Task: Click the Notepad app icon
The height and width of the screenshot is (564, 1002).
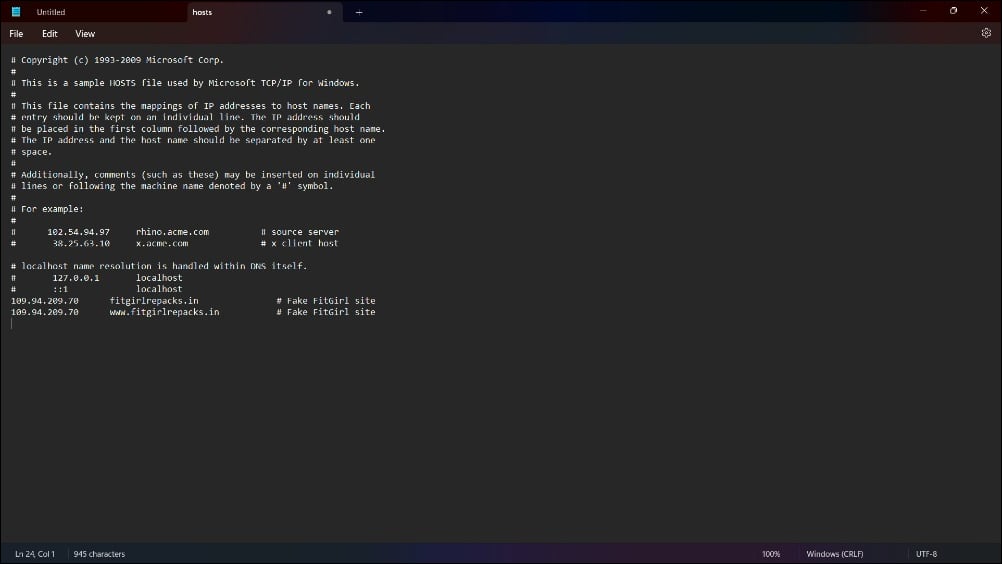Action: pos(16,11)
